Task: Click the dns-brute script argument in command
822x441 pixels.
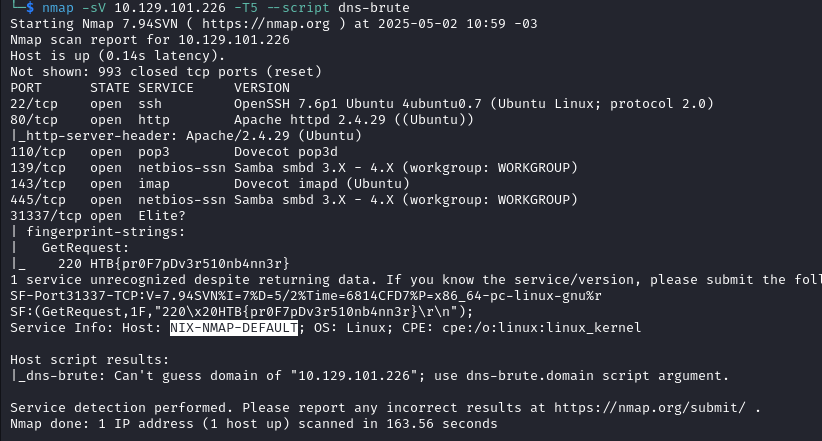Action: click(374, 8)
